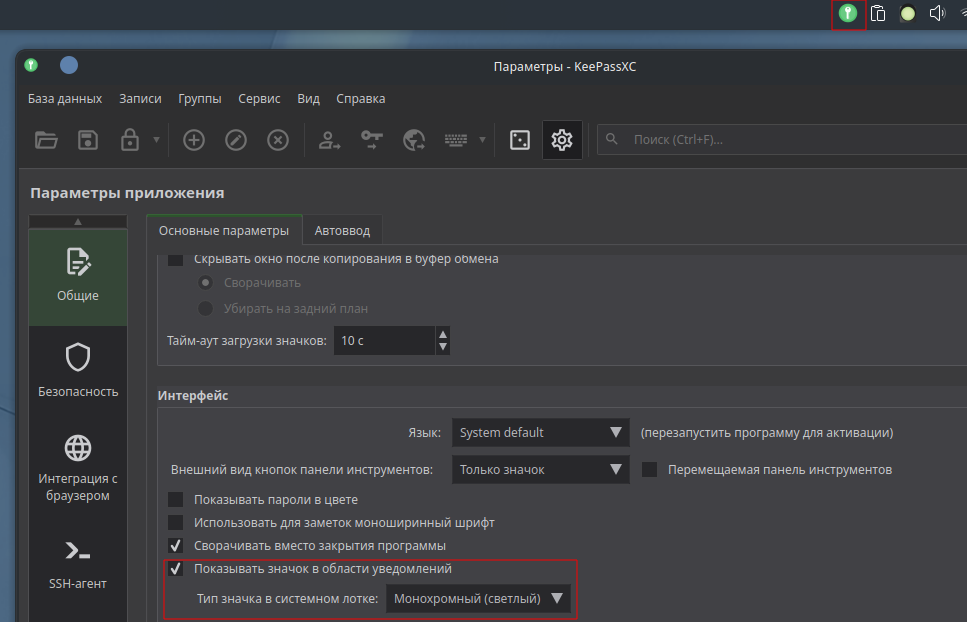Screen dimensions: 967x622
Task: Click the add new entry plus icon
Action: (194, 140)
